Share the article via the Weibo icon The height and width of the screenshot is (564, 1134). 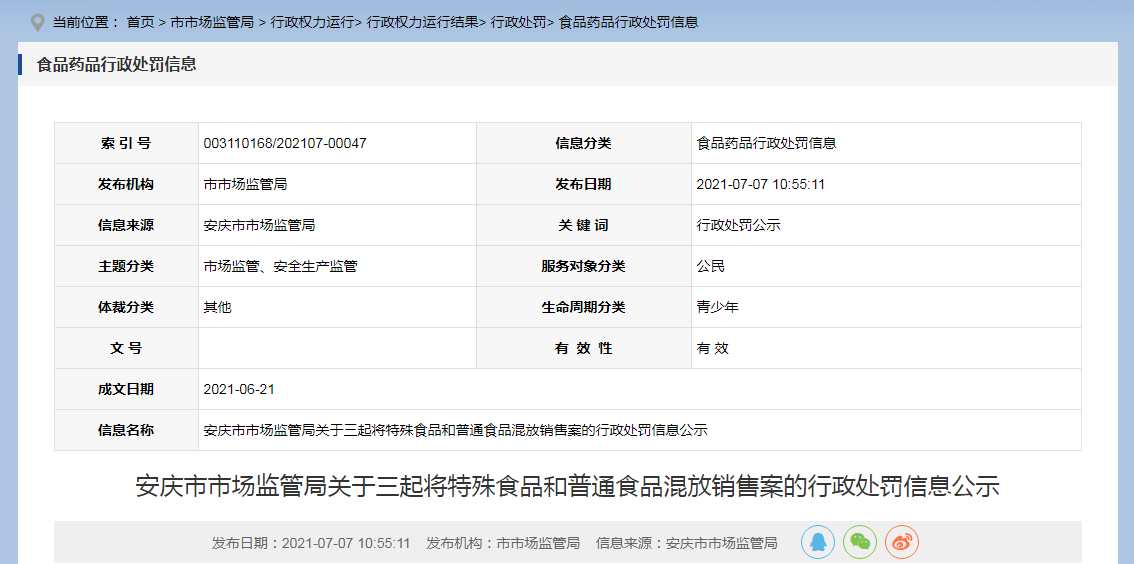click(x=902, y=542)
